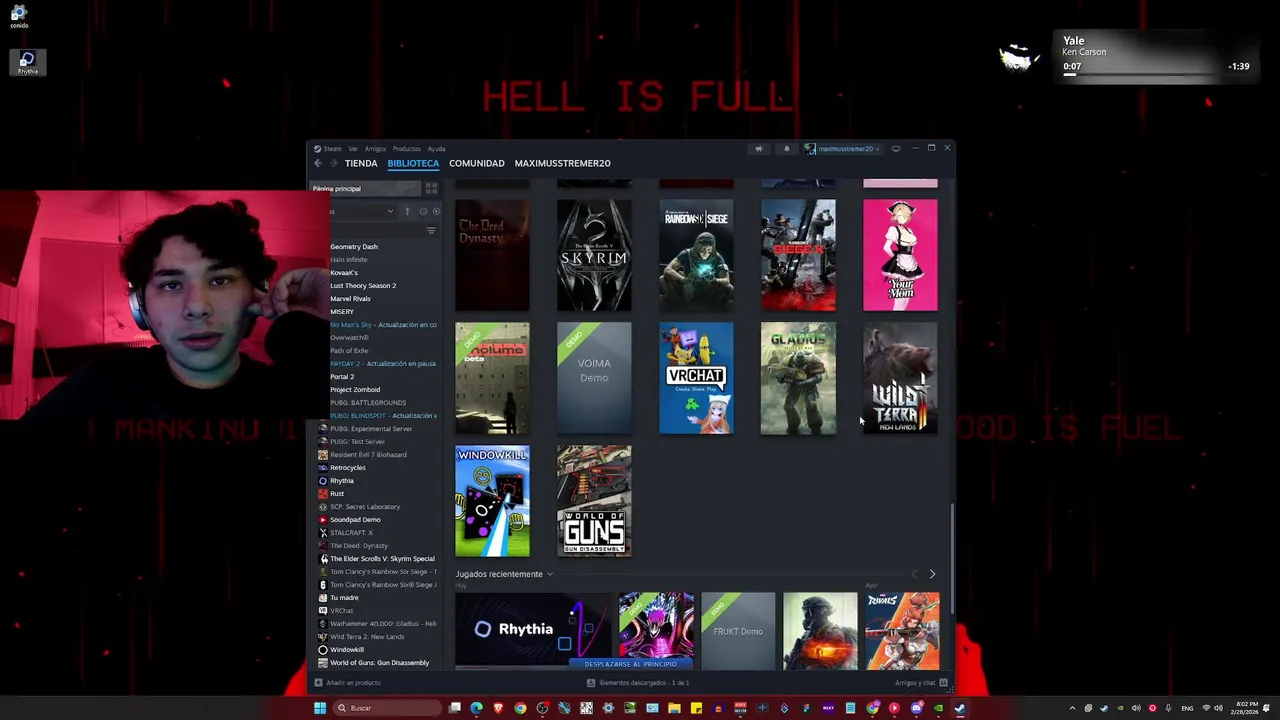Open Rhythia recently played banner

point(533,630)
